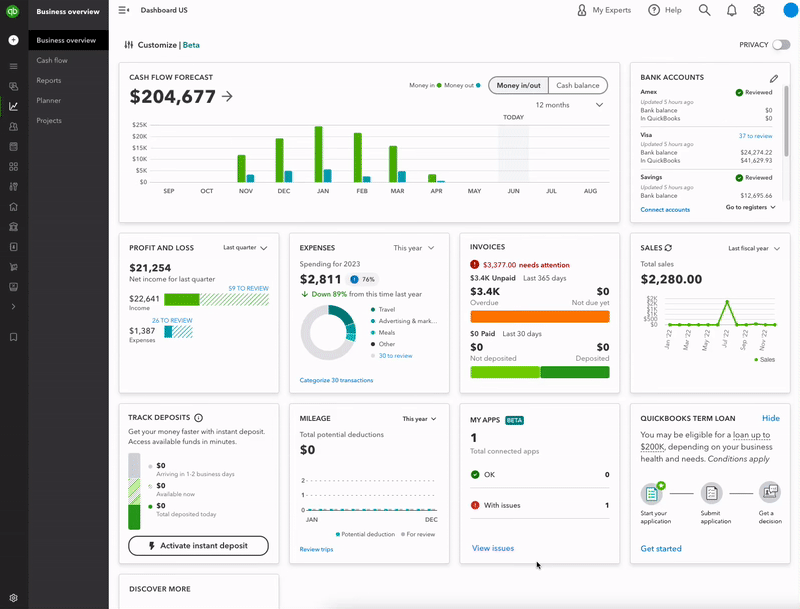Switch chart to Cash balance view
The image size is (800, 609).
pyautogui.click(x=578, y=85)
